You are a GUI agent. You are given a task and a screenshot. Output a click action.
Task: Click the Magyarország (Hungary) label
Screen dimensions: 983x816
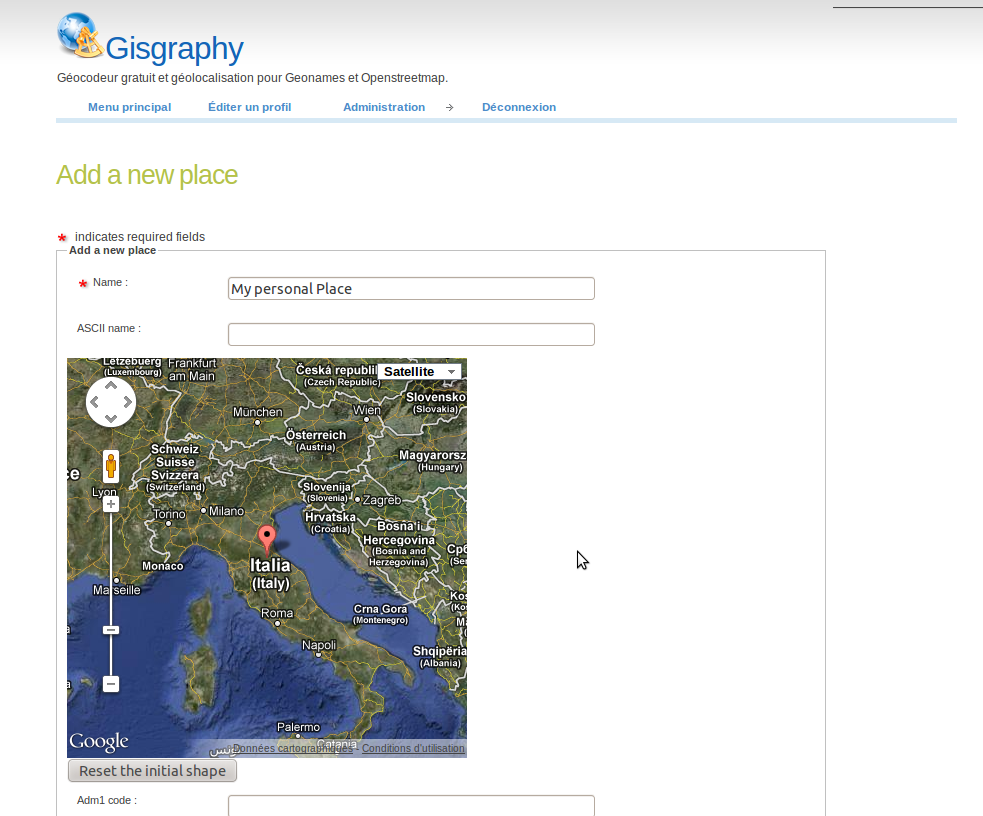[433, 461]
